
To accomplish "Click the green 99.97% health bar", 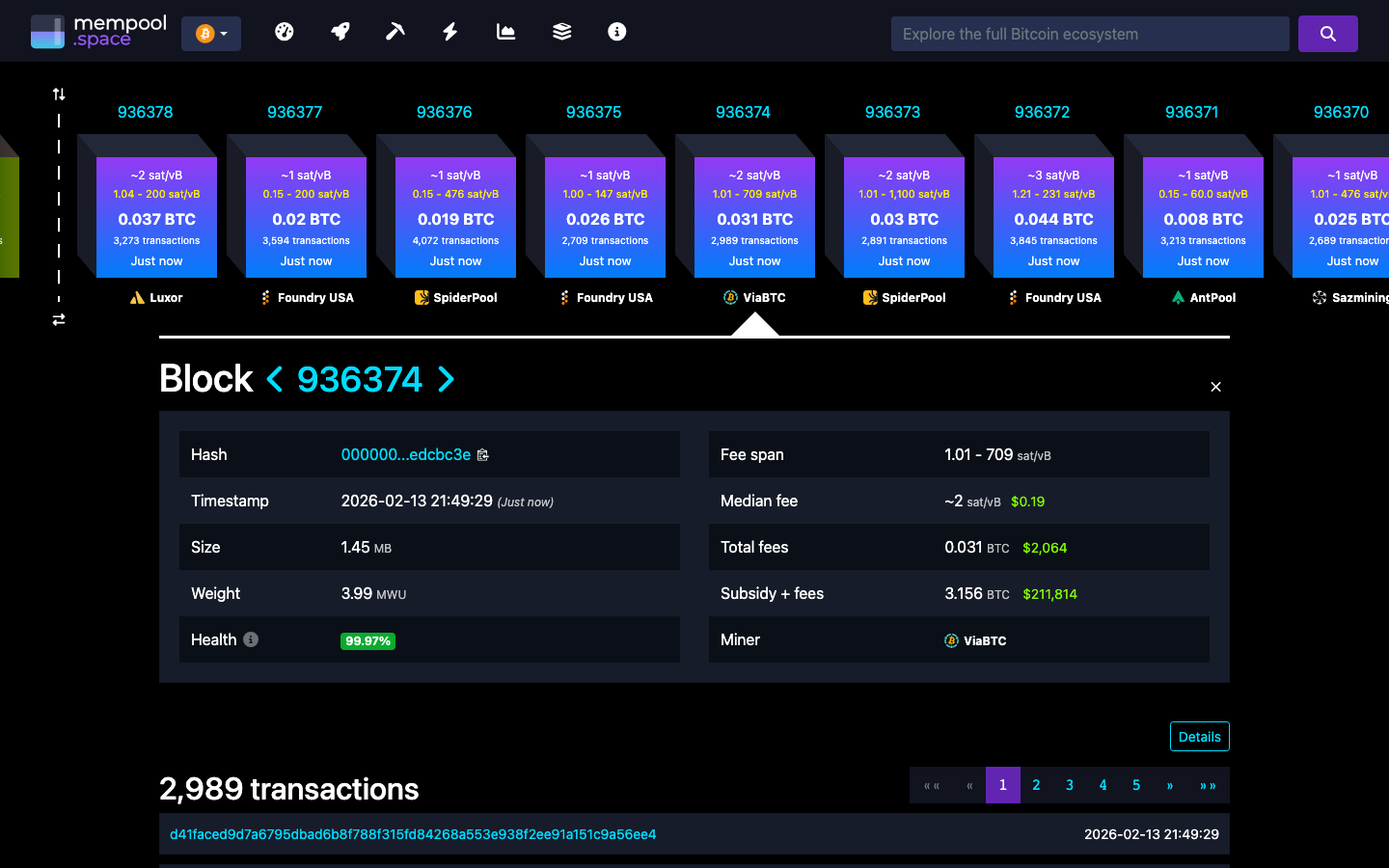I will click(x=368, y=639).
